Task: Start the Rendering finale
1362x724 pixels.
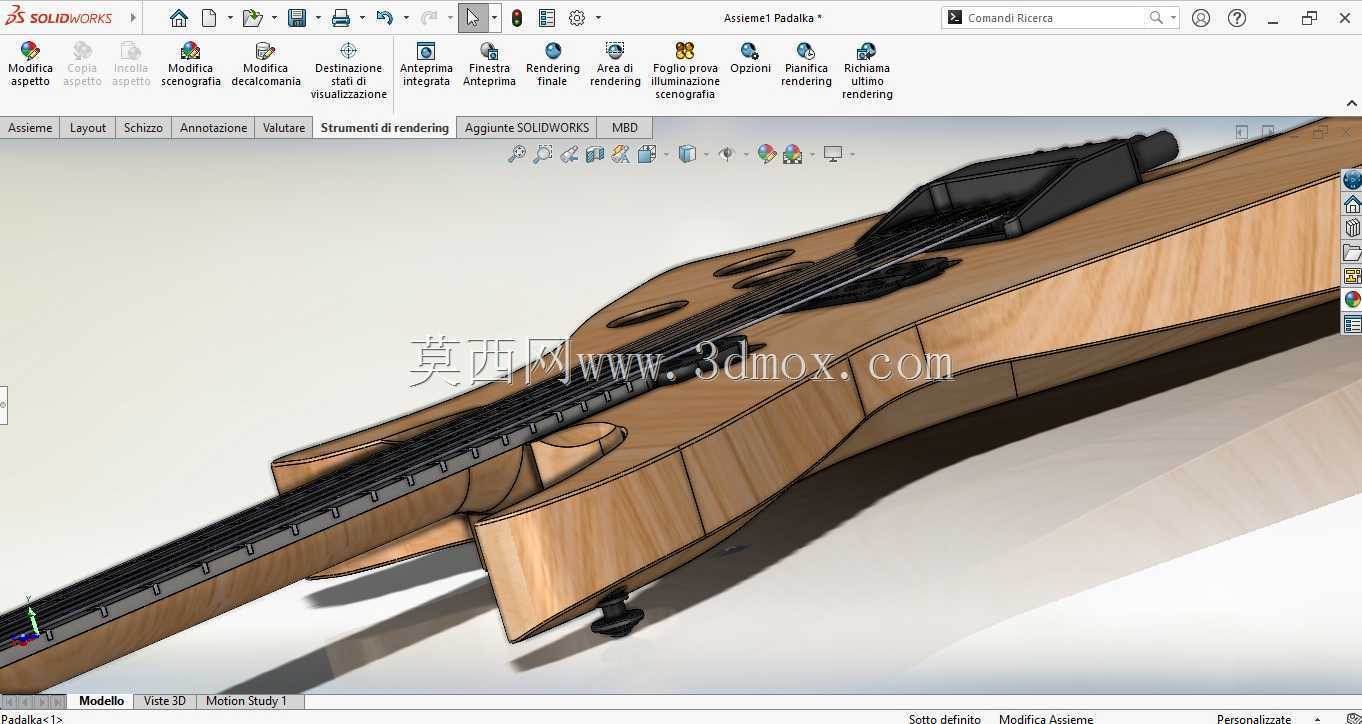Action: pos(552,64)
